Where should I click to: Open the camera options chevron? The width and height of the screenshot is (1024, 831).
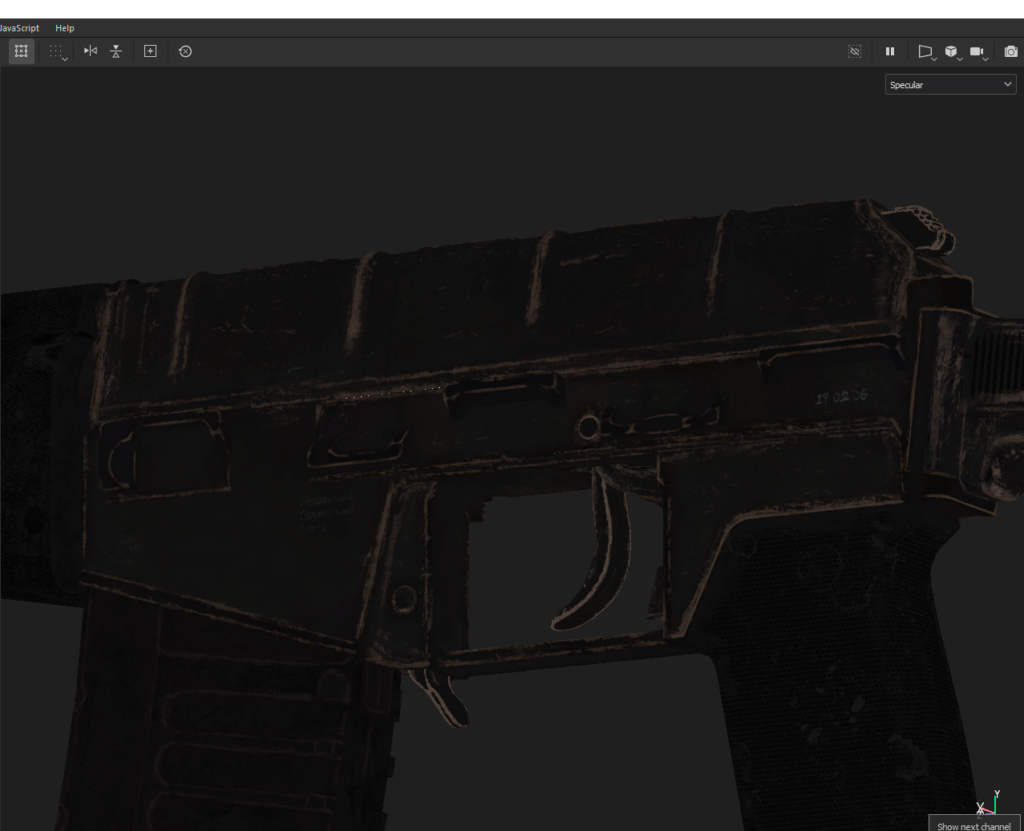pyautogui.click(x=986, y=59)
